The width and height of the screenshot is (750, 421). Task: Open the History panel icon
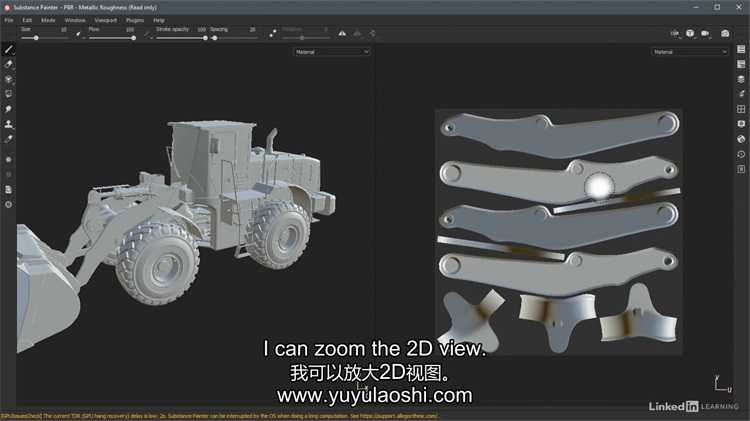click(741, 154)
